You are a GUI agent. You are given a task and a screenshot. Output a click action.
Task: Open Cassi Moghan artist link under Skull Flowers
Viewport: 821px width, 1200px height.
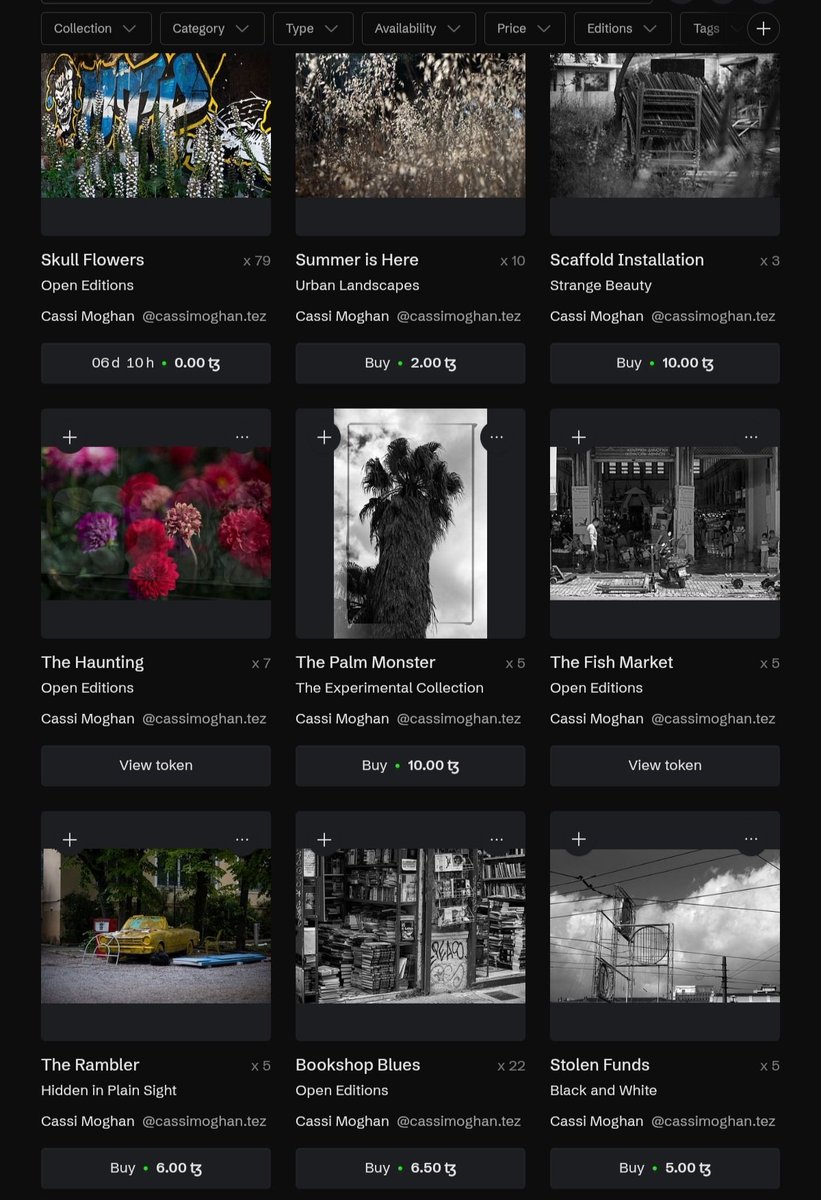pyautogui.click(x=87, y=316)
